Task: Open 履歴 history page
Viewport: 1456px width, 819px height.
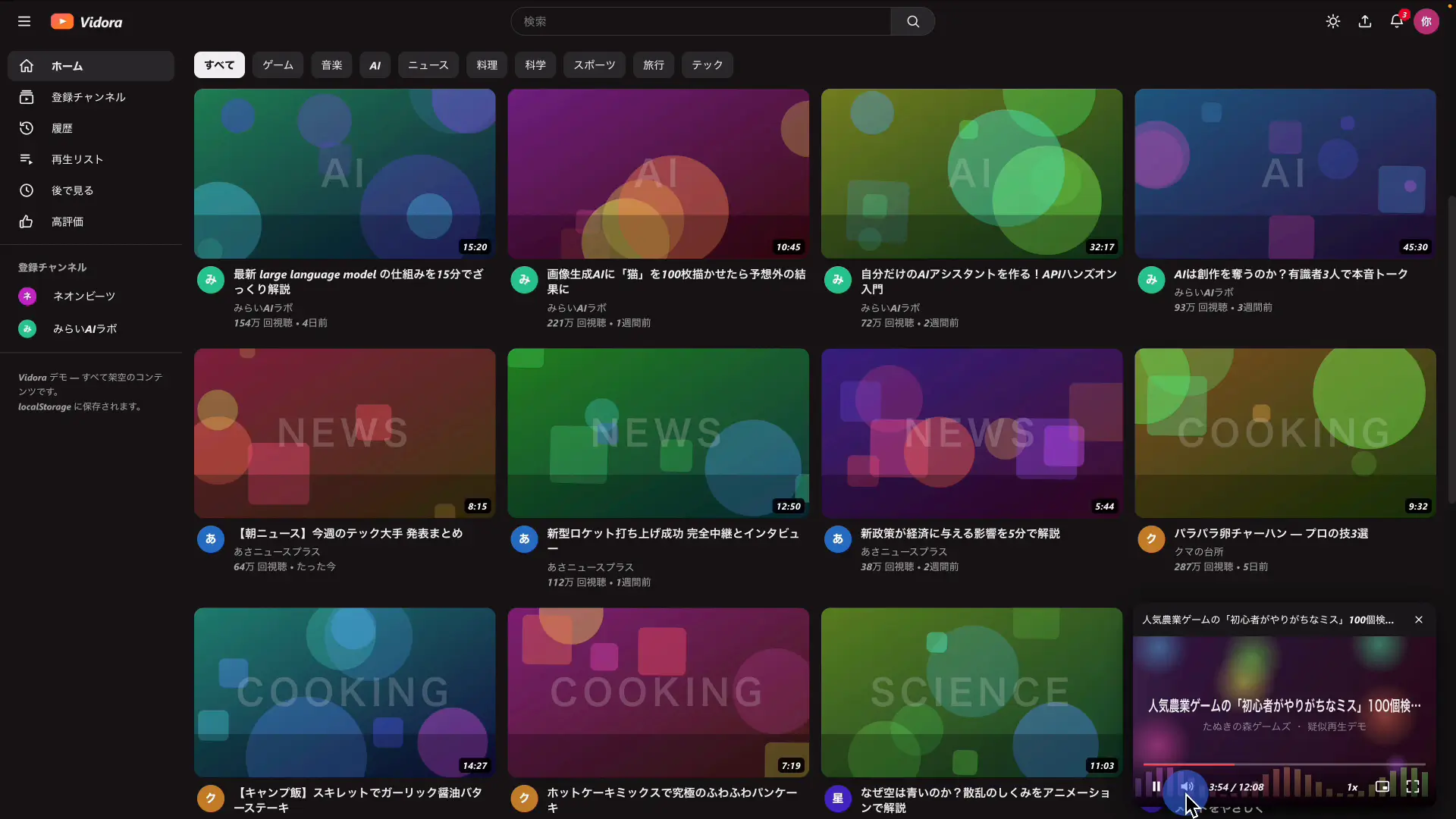Action: pos(91,128)
